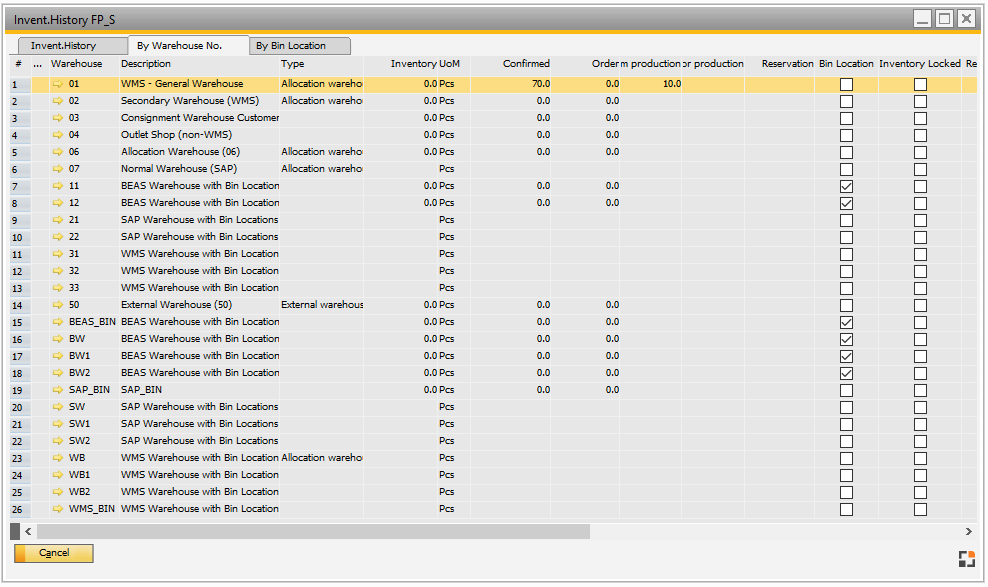The width and height of the screenshot is (988, 587).
Task: Click the orange arrow next to BEAS_BIN
Action: click(x=58, y=322)
